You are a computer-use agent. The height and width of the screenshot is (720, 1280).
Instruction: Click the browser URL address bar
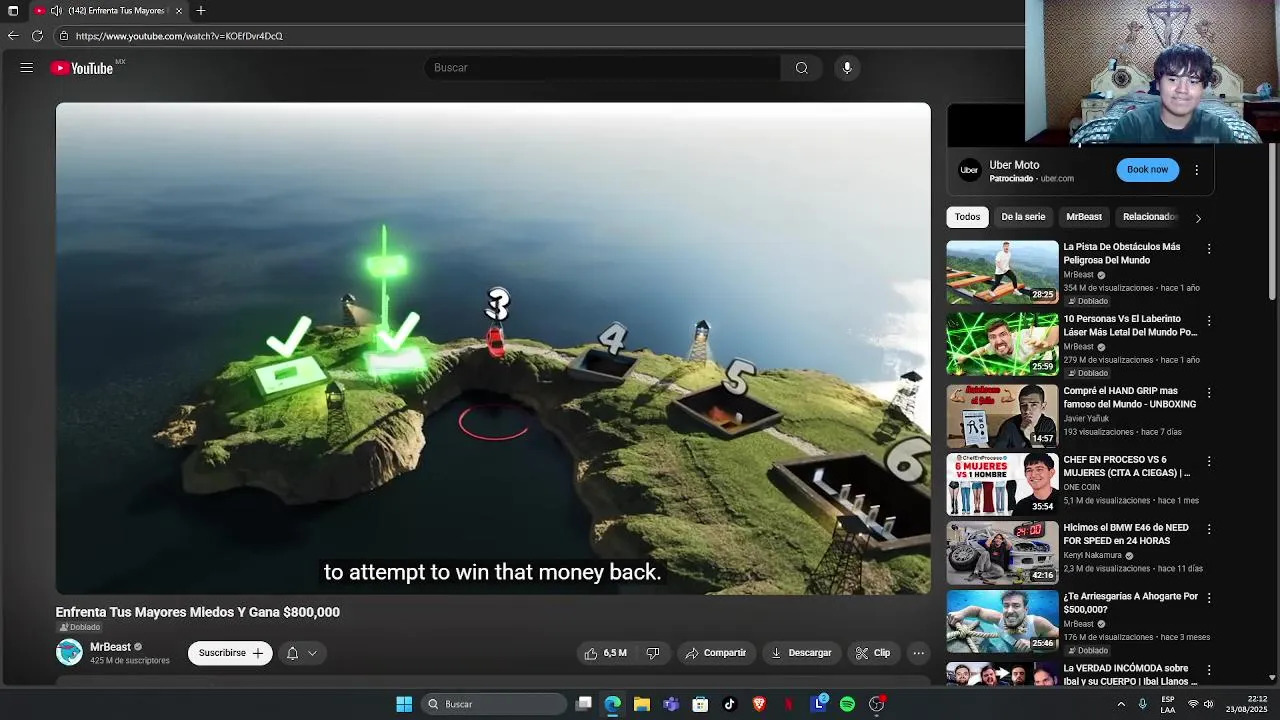click(x=540, y=36)
